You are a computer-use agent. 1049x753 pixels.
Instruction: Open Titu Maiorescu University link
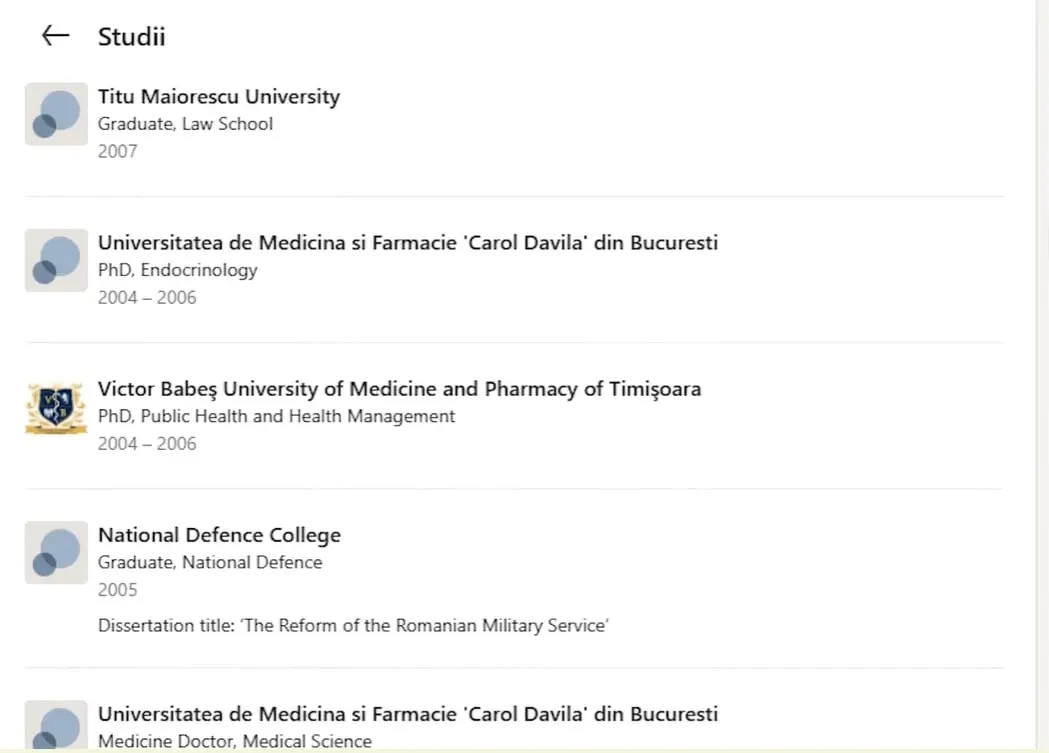219,96
